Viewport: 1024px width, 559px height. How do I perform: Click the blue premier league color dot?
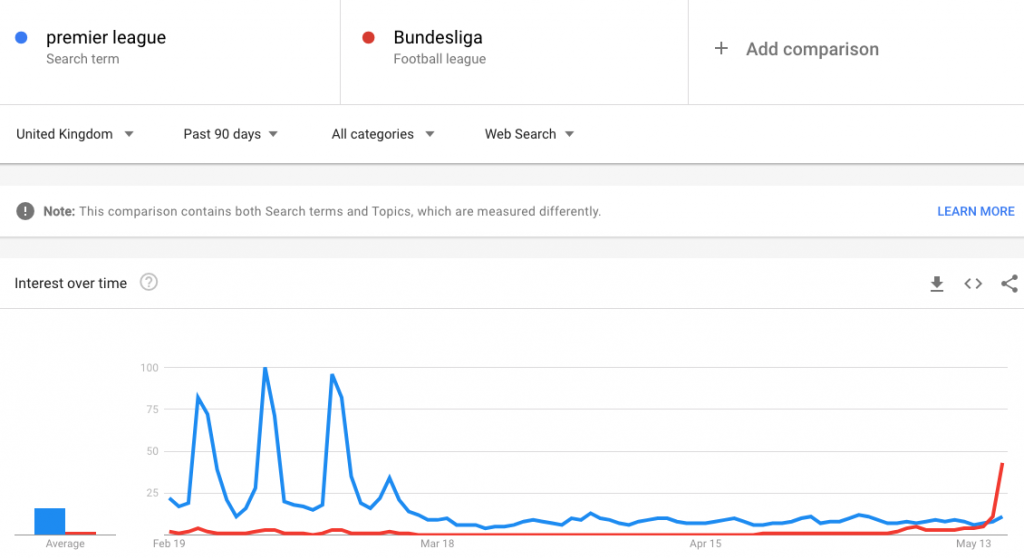[x=22, y=38]
